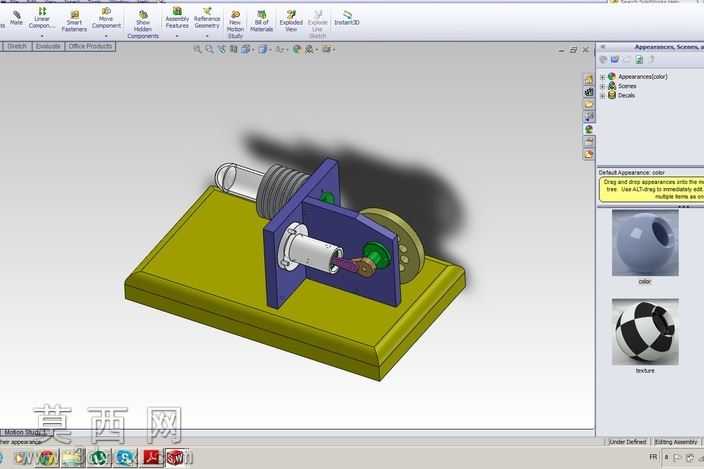Click the FR language indicator
Screen dimensions: 704x469
pos(653,457)
